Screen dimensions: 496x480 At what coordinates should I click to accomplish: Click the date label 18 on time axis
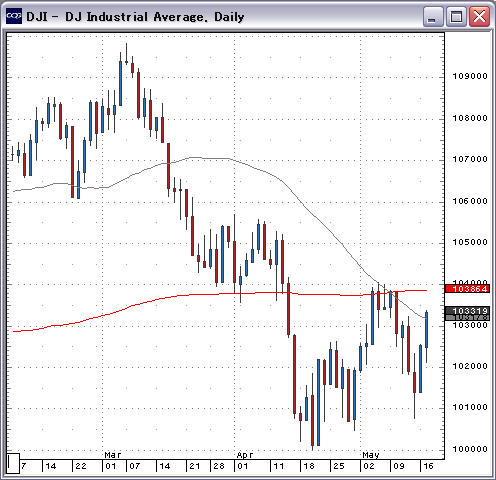point(309,466)
